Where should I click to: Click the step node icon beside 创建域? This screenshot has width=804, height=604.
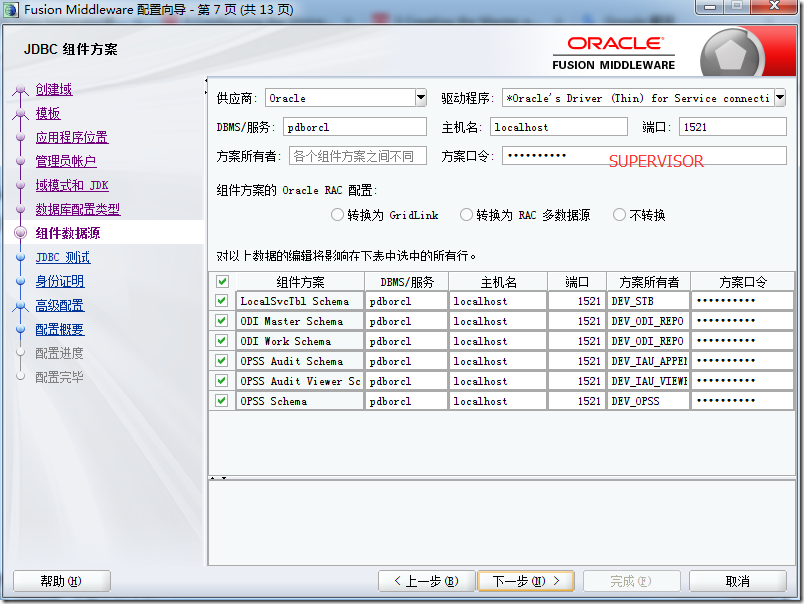click(21, 90)
